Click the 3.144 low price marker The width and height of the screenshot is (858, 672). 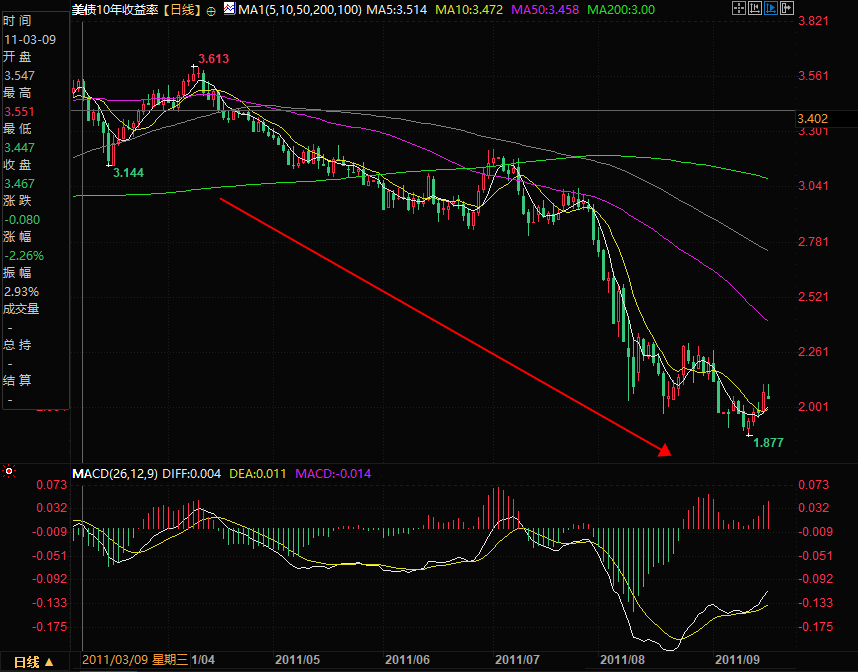pyautogui.click(x=128, y=173)
